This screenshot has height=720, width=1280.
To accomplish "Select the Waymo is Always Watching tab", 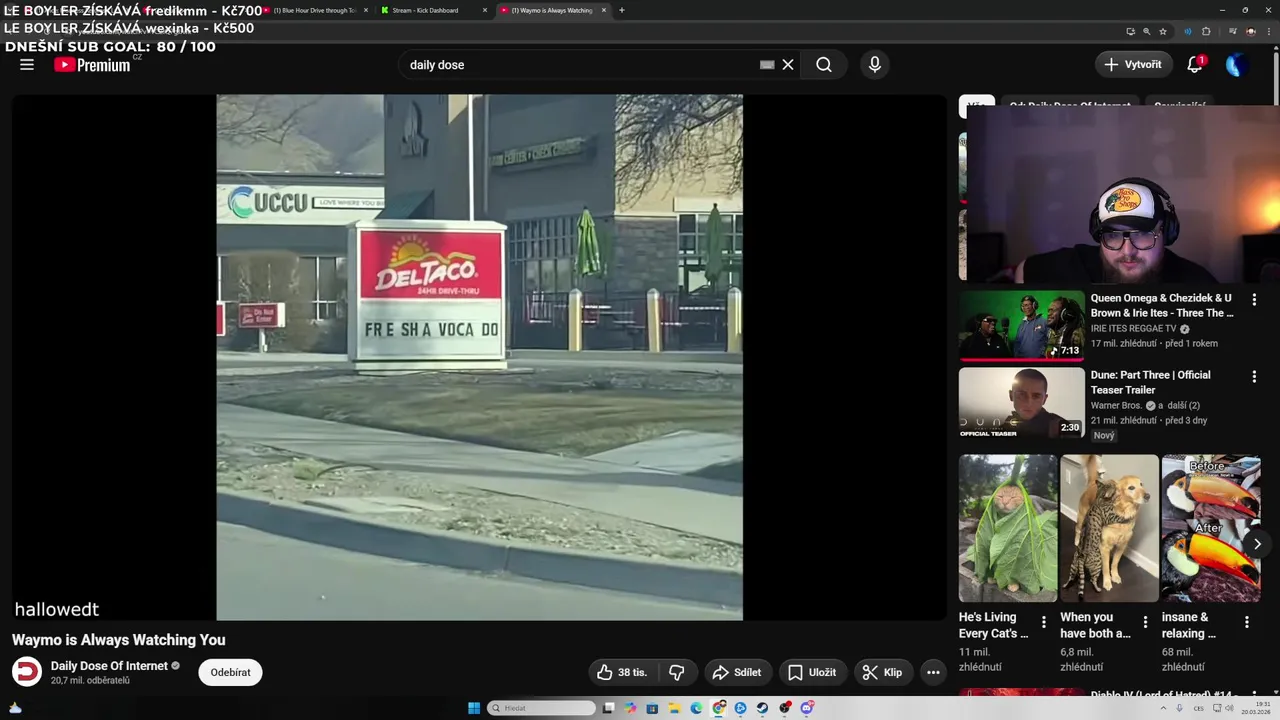I will 551,10.
